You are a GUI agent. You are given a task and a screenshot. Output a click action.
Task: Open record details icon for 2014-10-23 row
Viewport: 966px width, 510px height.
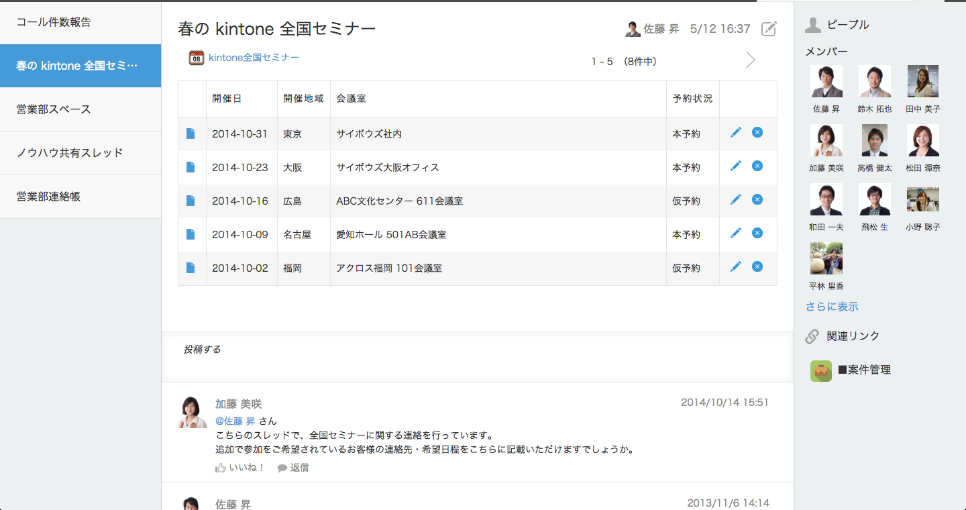[190, 167]
